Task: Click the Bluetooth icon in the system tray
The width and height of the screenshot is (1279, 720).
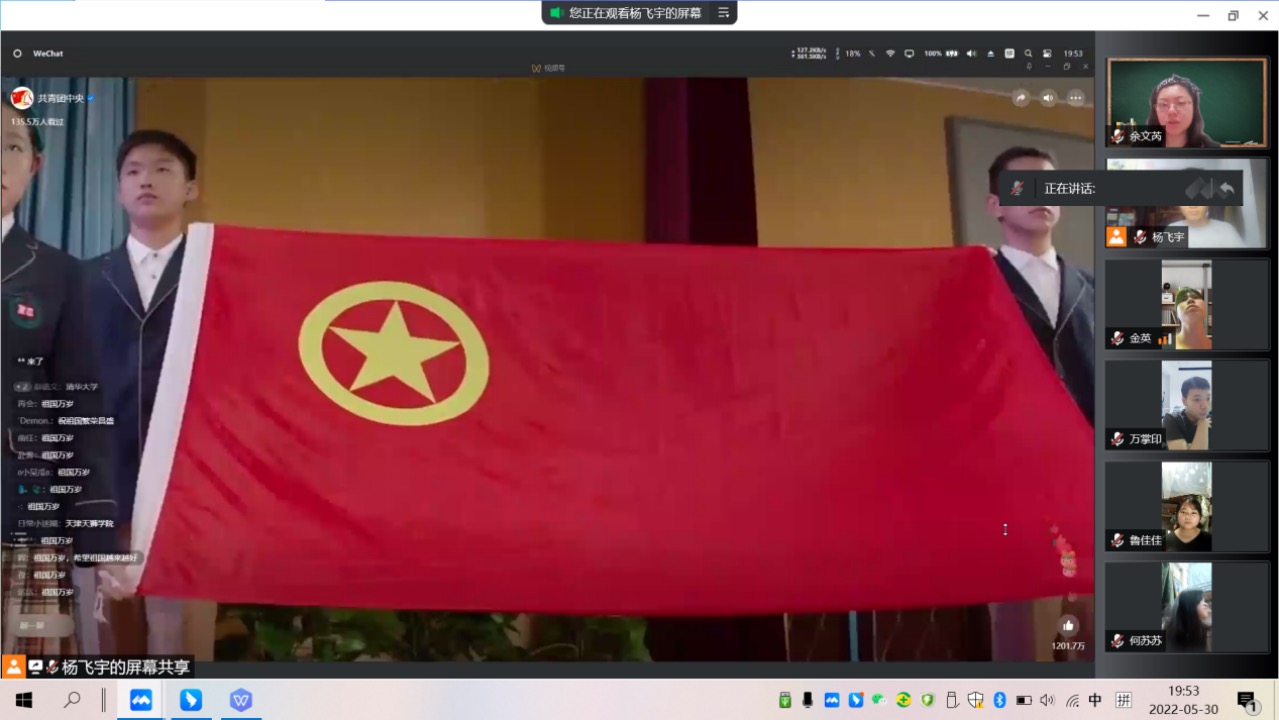Action: [999, 700]
